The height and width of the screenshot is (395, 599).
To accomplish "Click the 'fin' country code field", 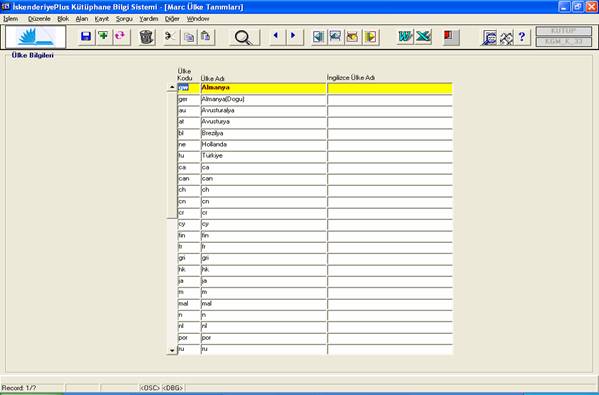I will (x=189, y=236).
